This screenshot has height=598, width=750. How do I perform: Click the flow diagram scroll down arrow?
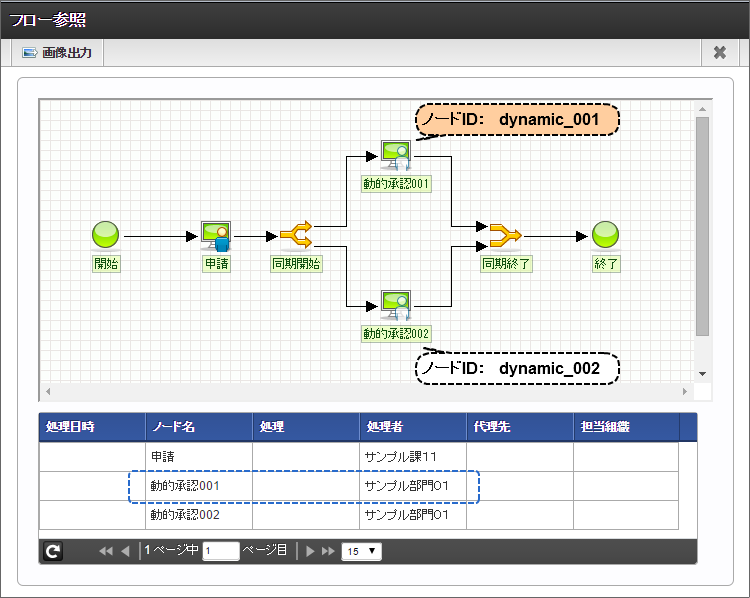click(702, 374)
